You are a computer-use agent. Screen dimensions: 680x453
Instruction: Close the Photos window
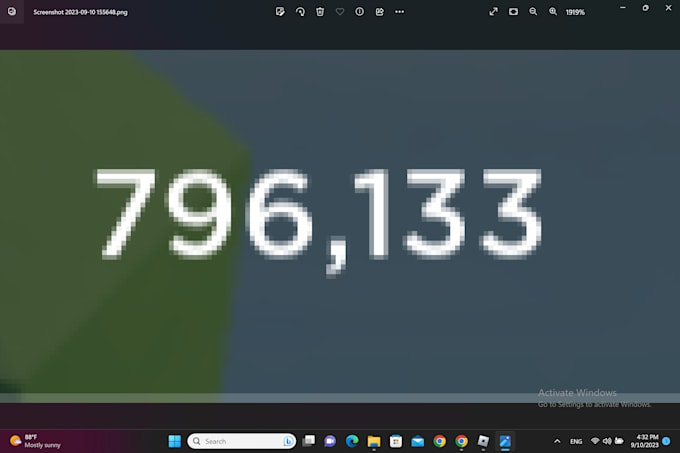pos(668,8)
